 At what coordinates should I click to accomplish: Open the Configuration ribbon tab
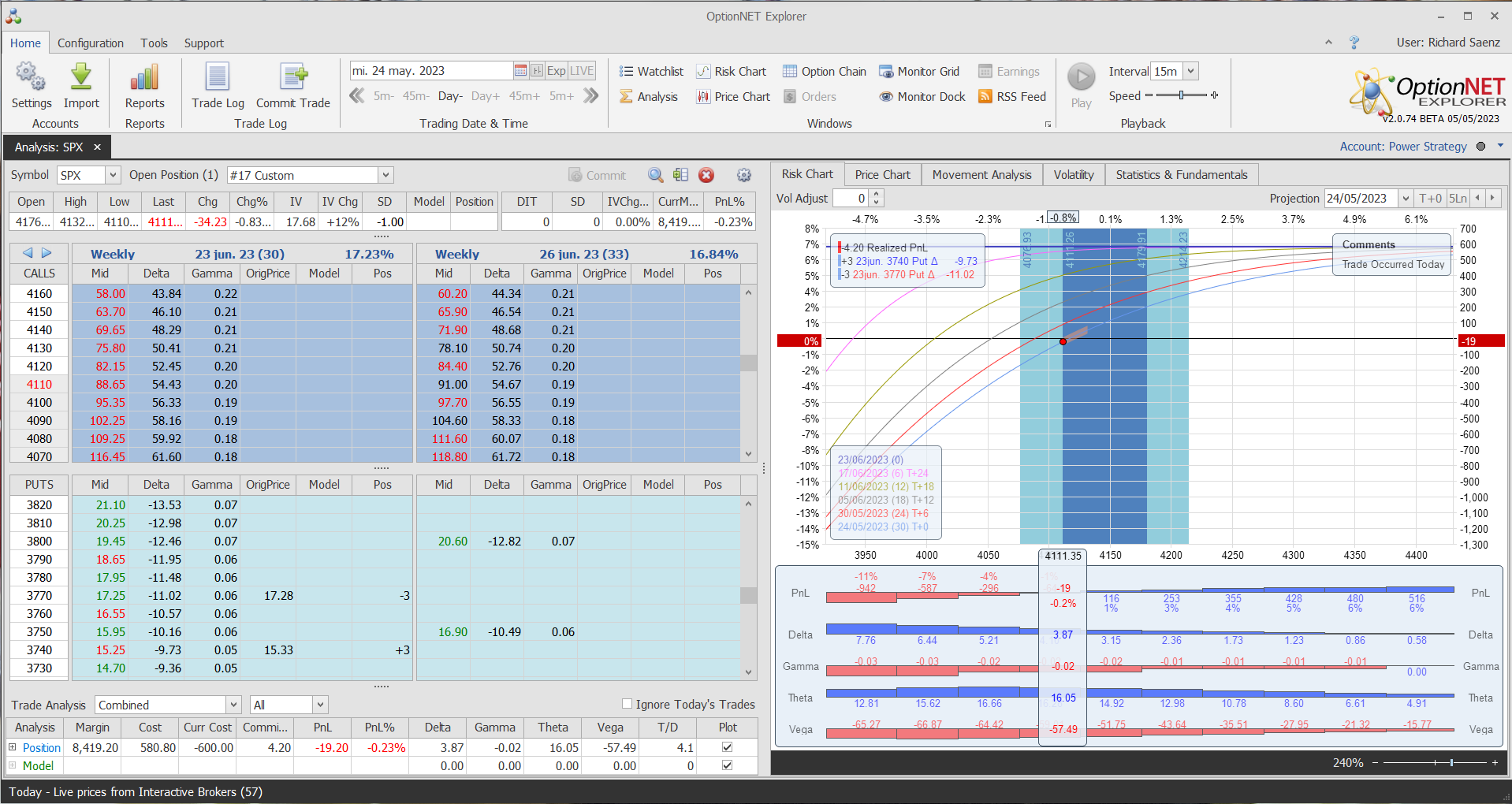click(x=90, y=43)
